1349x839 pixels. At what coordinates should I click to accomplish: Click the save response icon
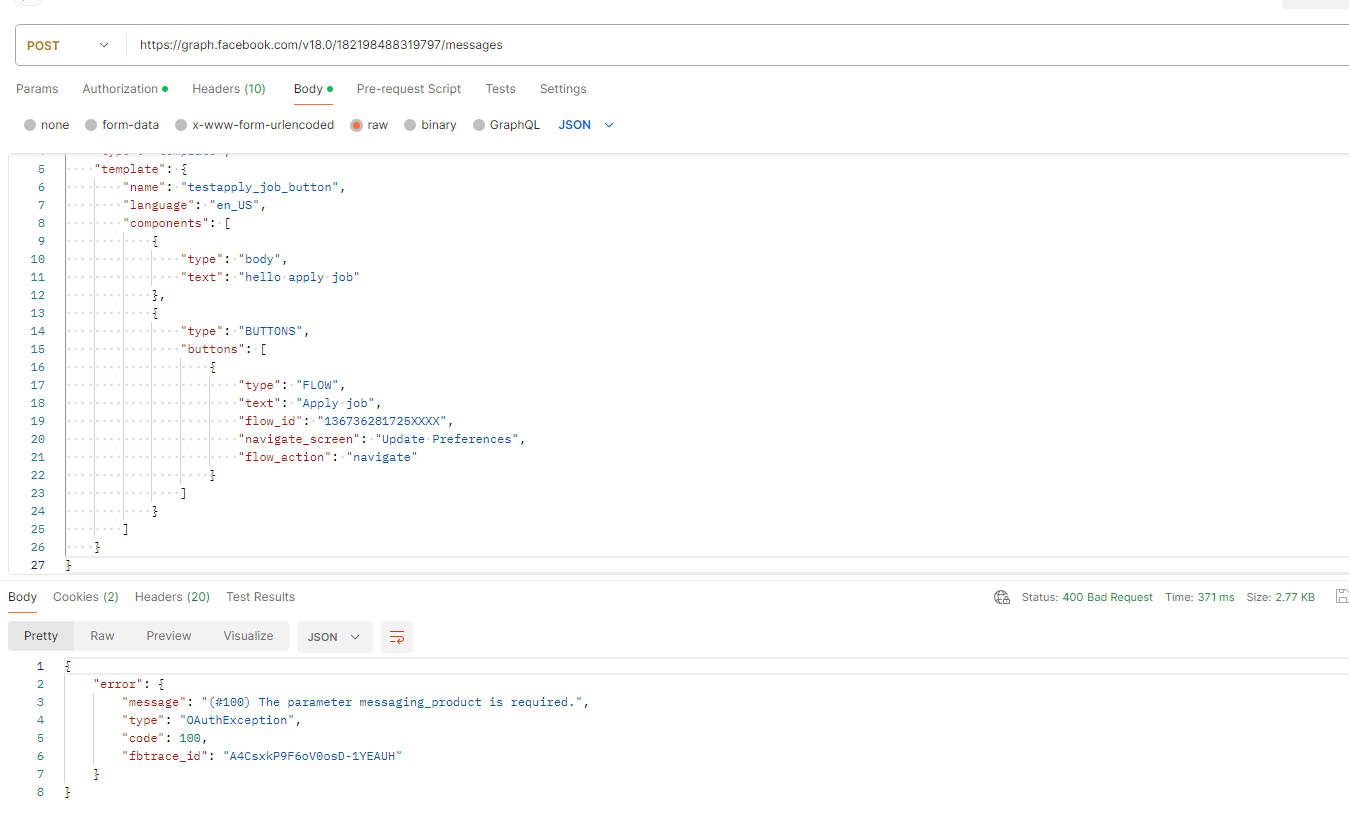pyautogui.click(x=1340, y=597)
